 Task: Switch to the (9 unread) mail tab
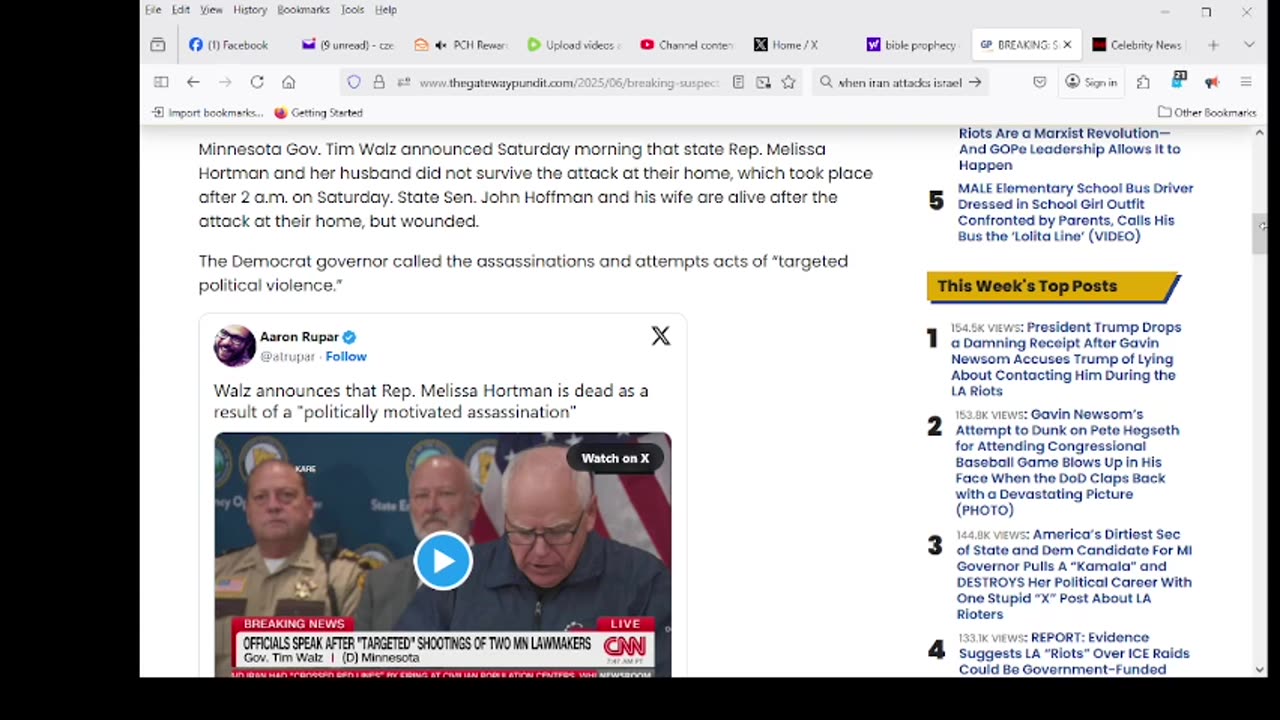350,45
